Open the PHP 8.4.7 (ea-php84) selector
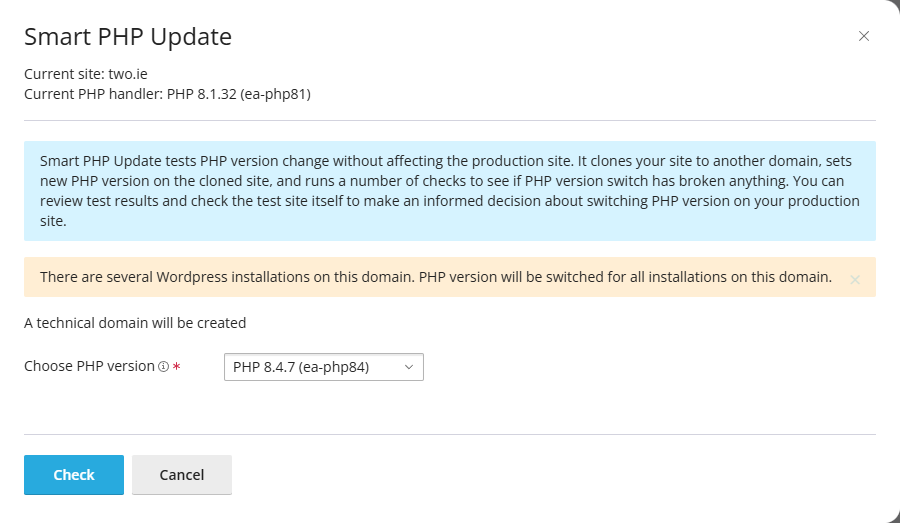This screenshot has width=900, height=523. tap(324, 367)
